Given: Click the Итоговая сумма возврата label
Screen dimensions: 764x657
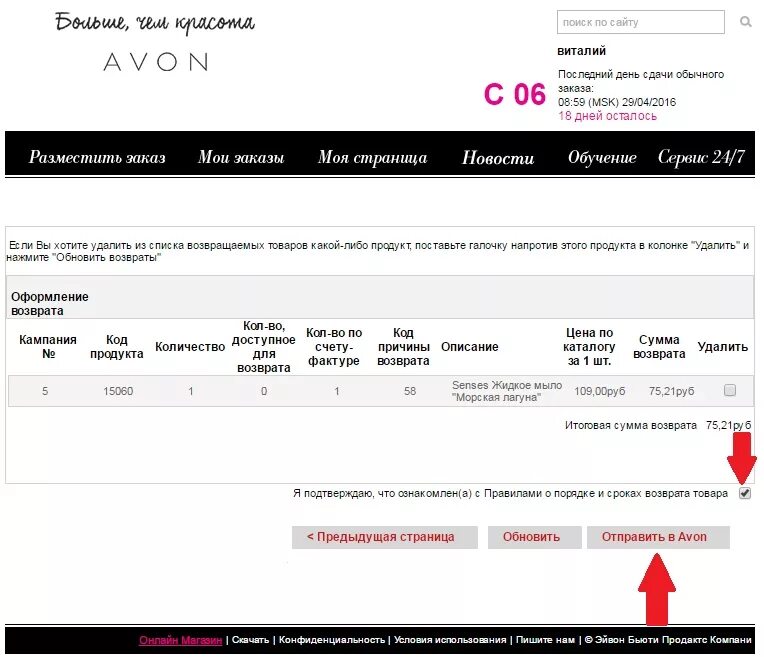Looking at the screenshot, I should pos(630,425).
